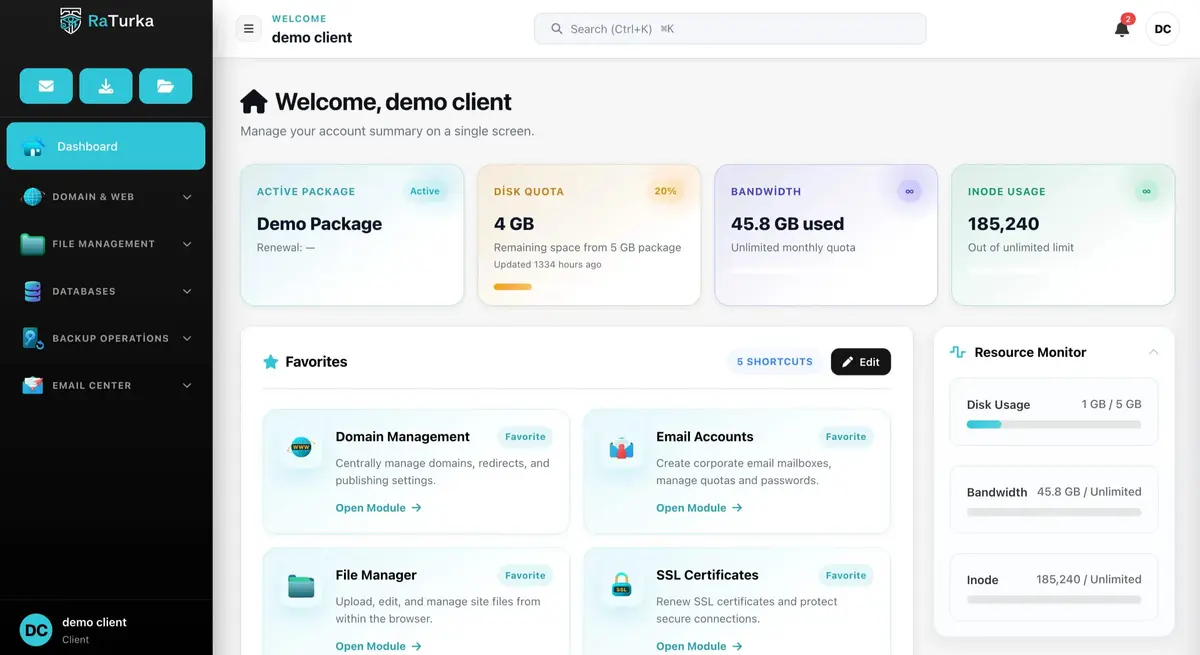
Task: Click the Favorite badge on Email Accounts
Action: click(x=846, y=437)
